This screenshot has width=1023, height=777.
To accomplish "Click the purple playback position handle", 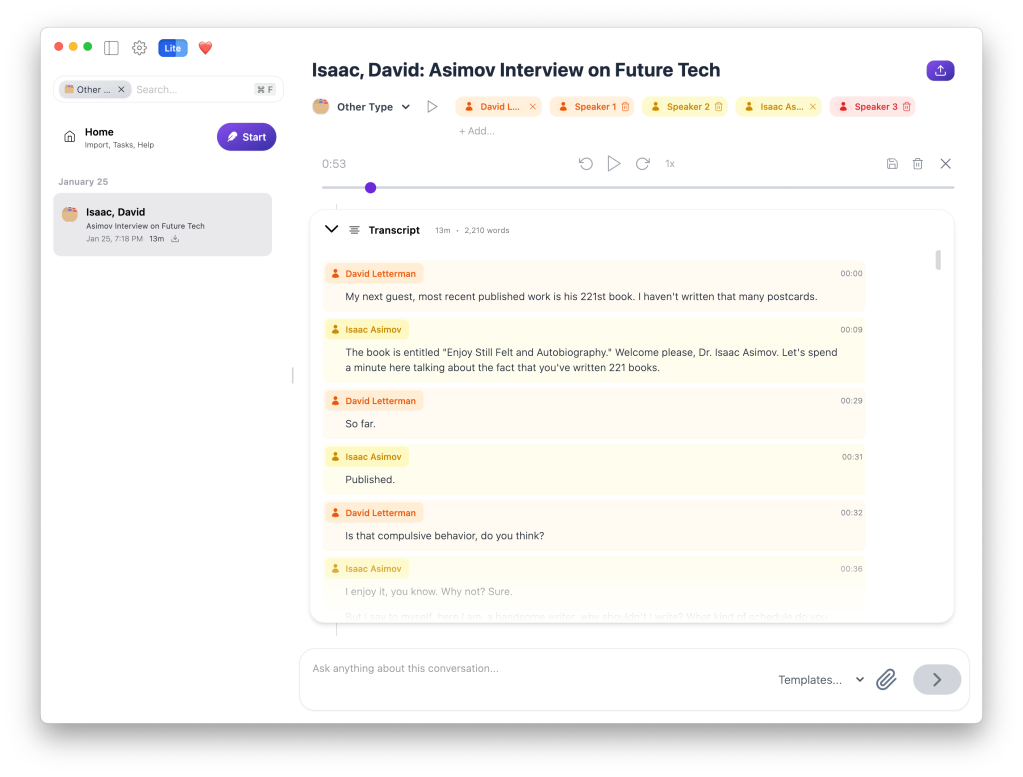I will coord(371,188).
